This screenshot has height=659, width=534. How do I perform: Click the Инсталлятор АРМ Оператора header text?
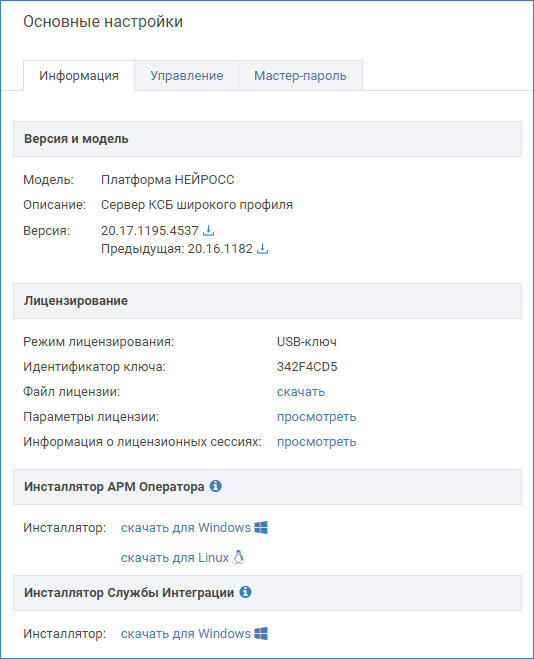tap(114, 487)
